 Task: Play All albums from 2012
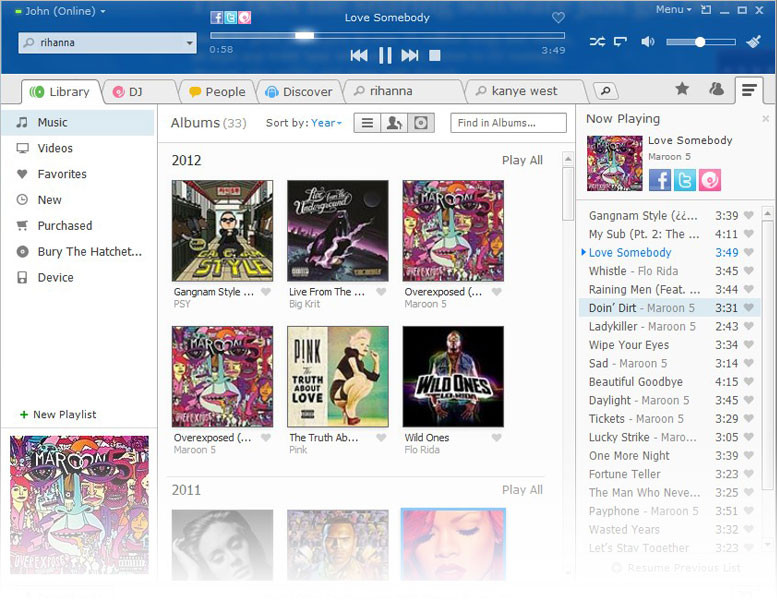click(x=522, y=160)
